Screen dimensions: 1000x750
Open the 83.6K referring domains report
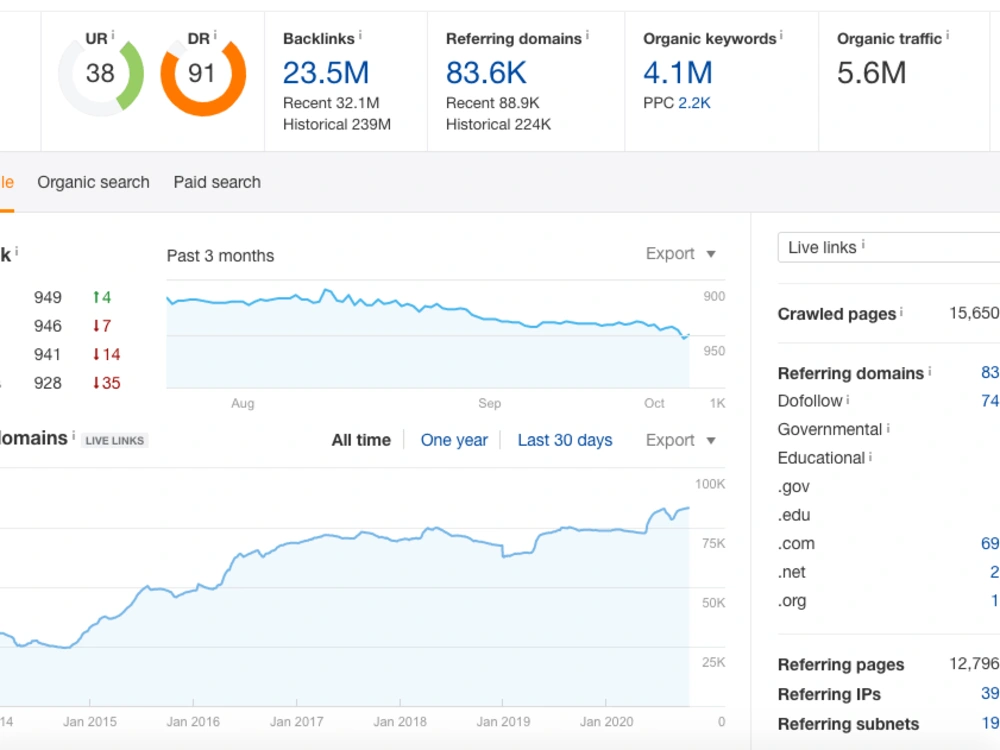(x=486, y=73)
